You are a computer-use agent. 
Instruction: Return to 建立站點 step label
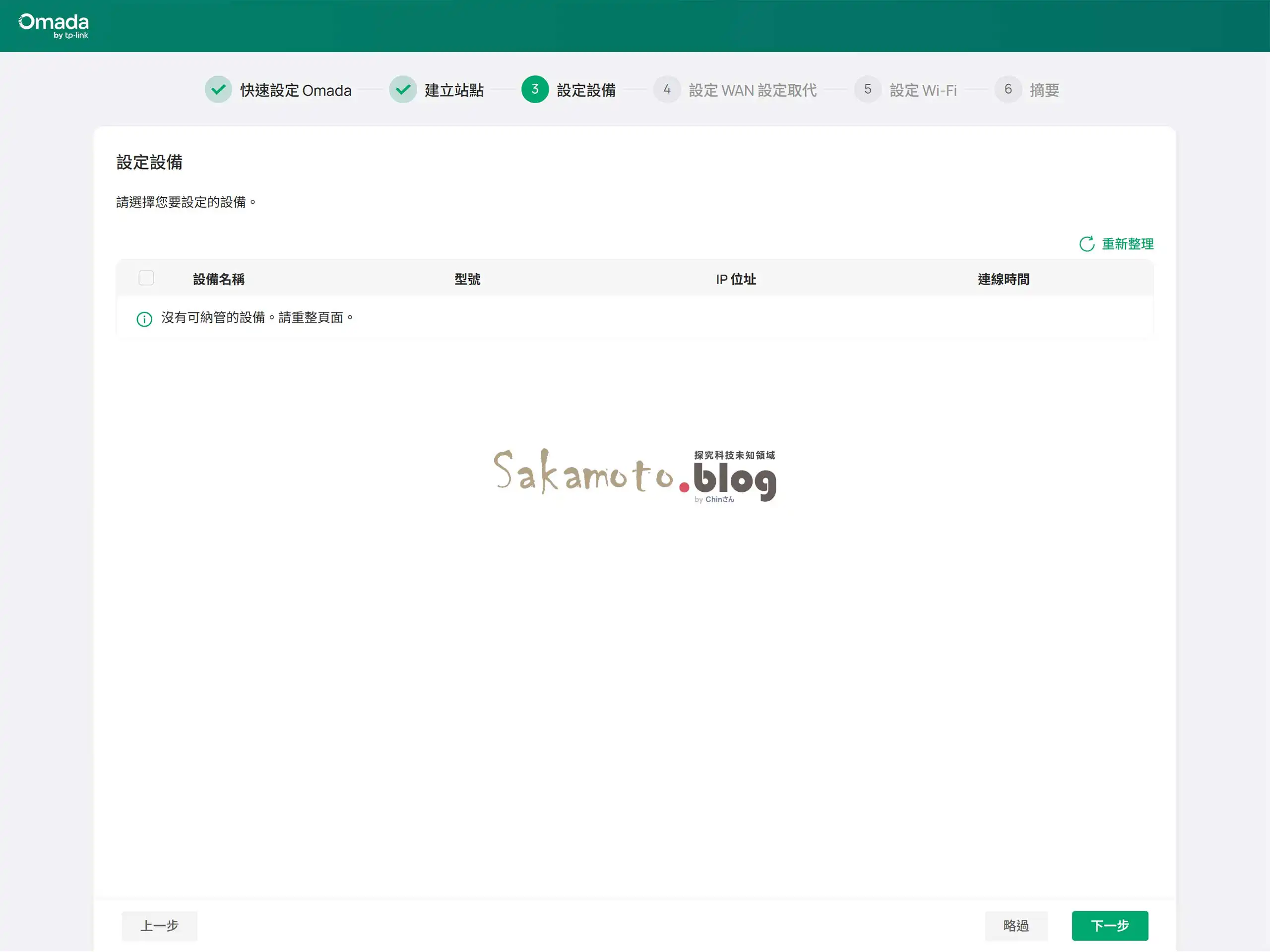(453, 91)
